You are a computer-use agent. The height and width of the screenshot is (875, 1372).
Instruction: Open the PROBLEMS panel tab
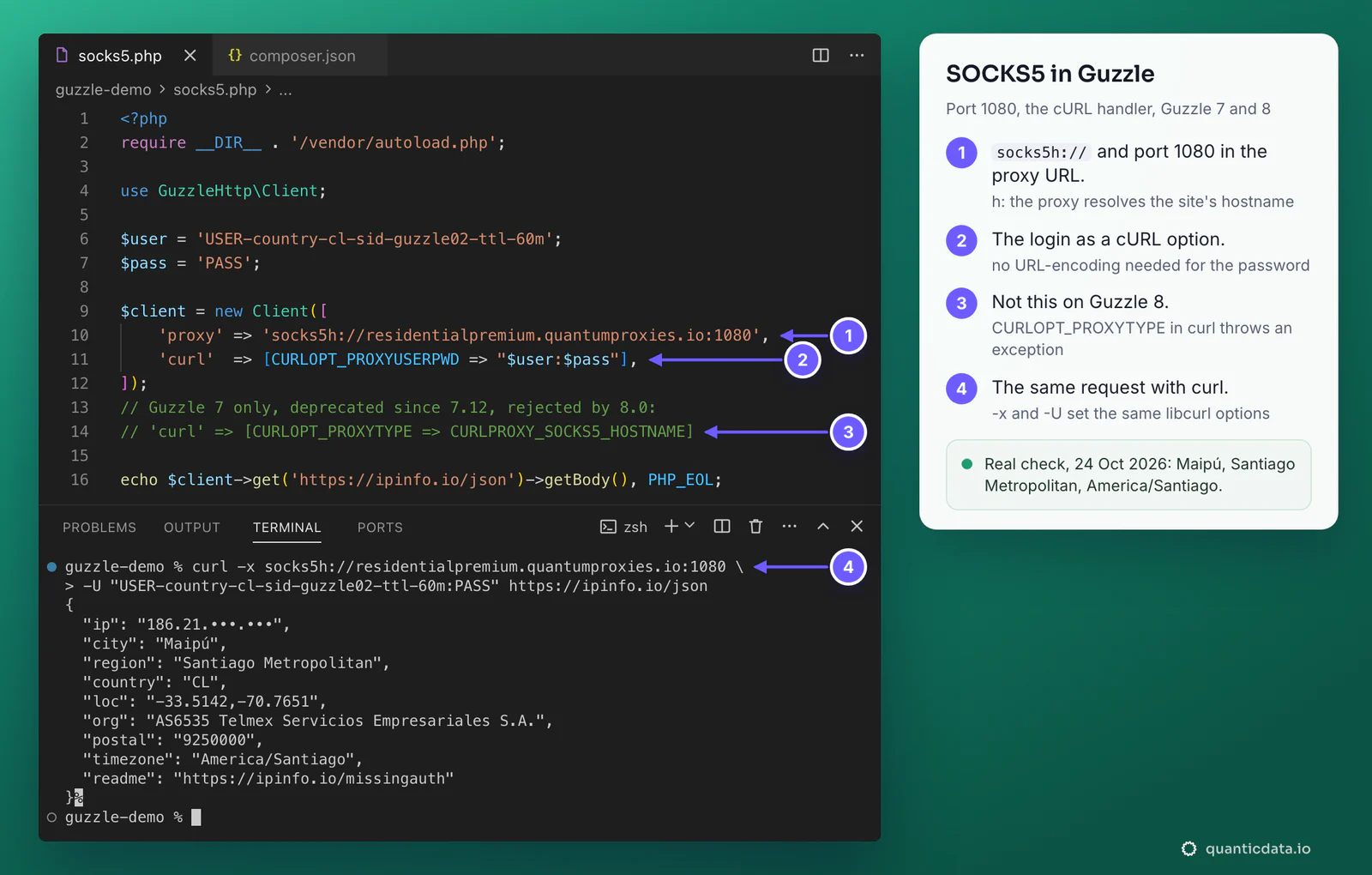coord(99,527)
